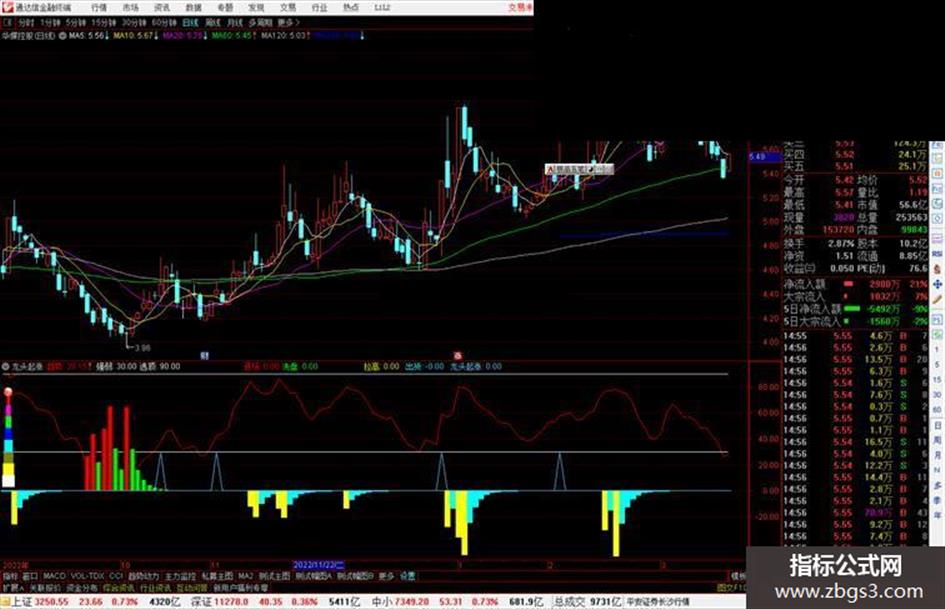Open the 市场 menu

130,8
